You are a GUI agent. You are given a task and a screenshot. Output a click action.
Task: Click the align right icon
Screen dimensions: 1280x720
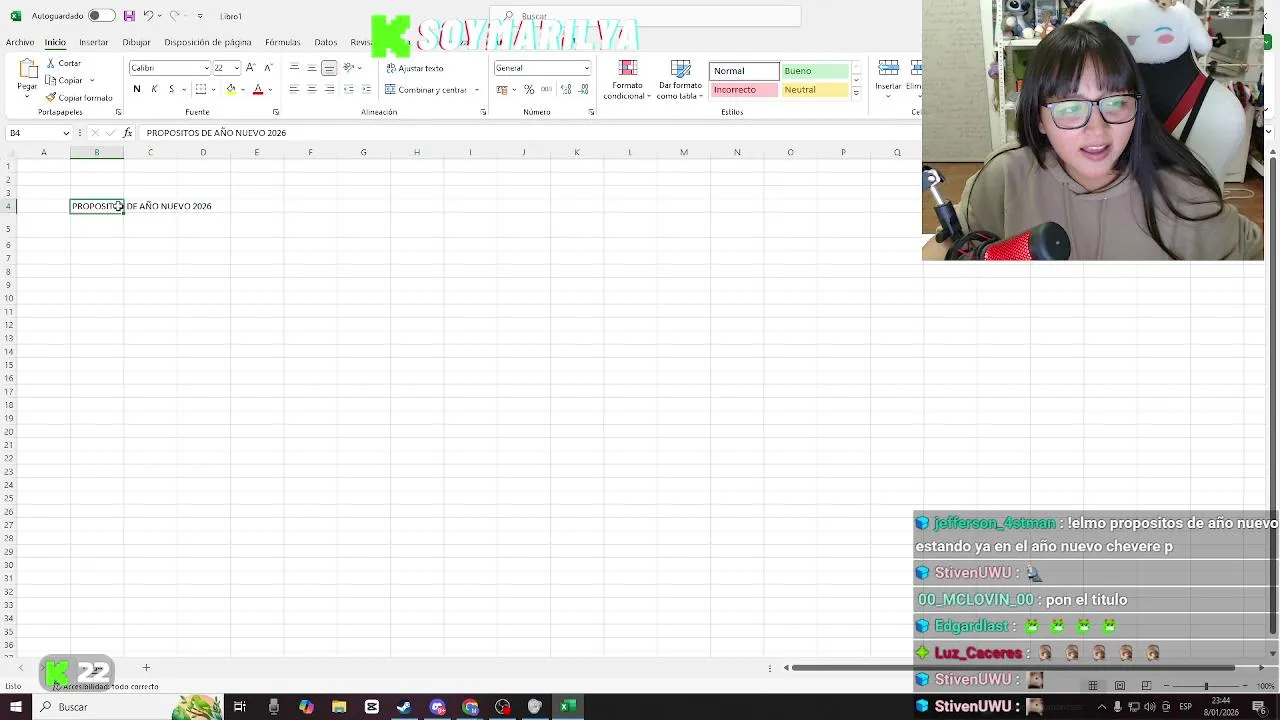(x=329, y=89)
